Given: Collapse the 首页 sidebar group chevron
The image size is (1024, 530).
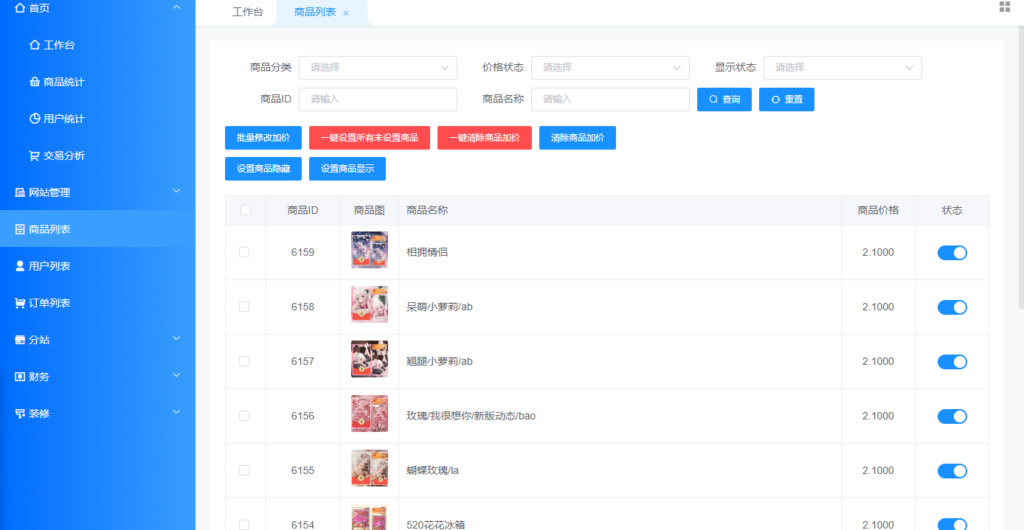Looking at the screenshot, I should tap(176, 8).
